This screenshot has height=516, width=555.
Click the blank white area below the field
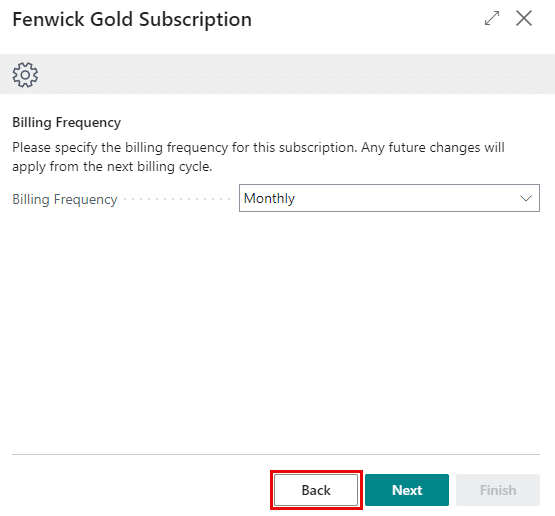click(276, 329)
